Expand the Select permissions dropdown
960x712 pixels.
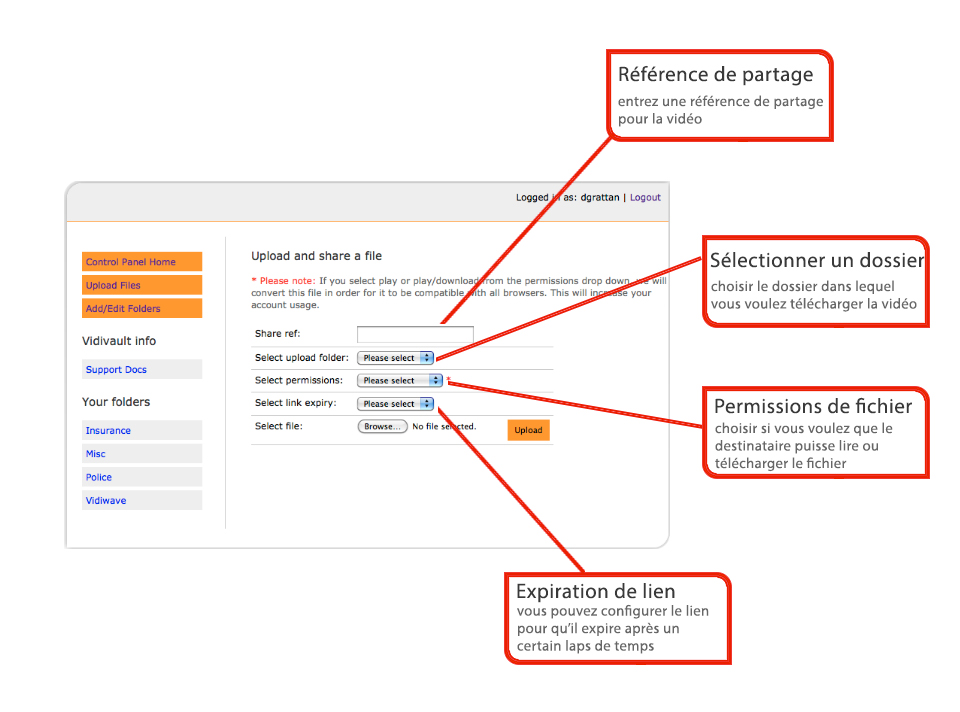click(x=400, y=381)
